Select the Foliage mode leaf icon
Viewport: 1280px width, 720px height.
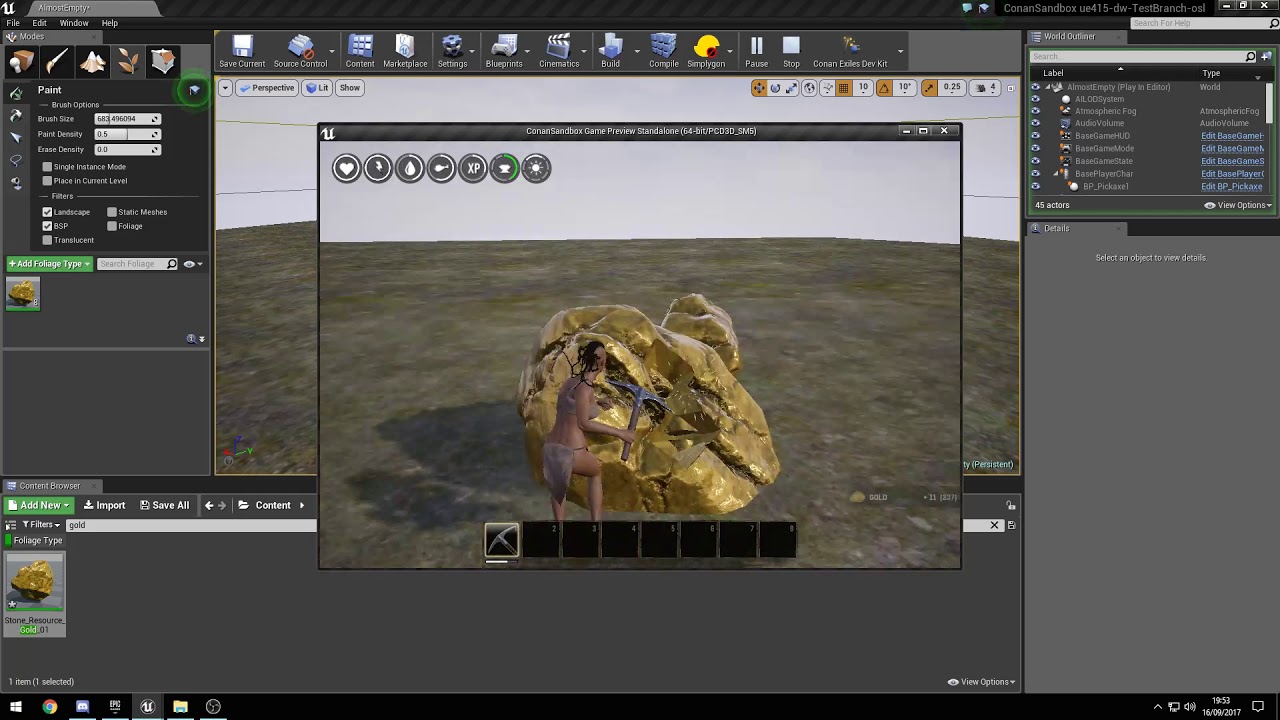click(x=128, y=62)
